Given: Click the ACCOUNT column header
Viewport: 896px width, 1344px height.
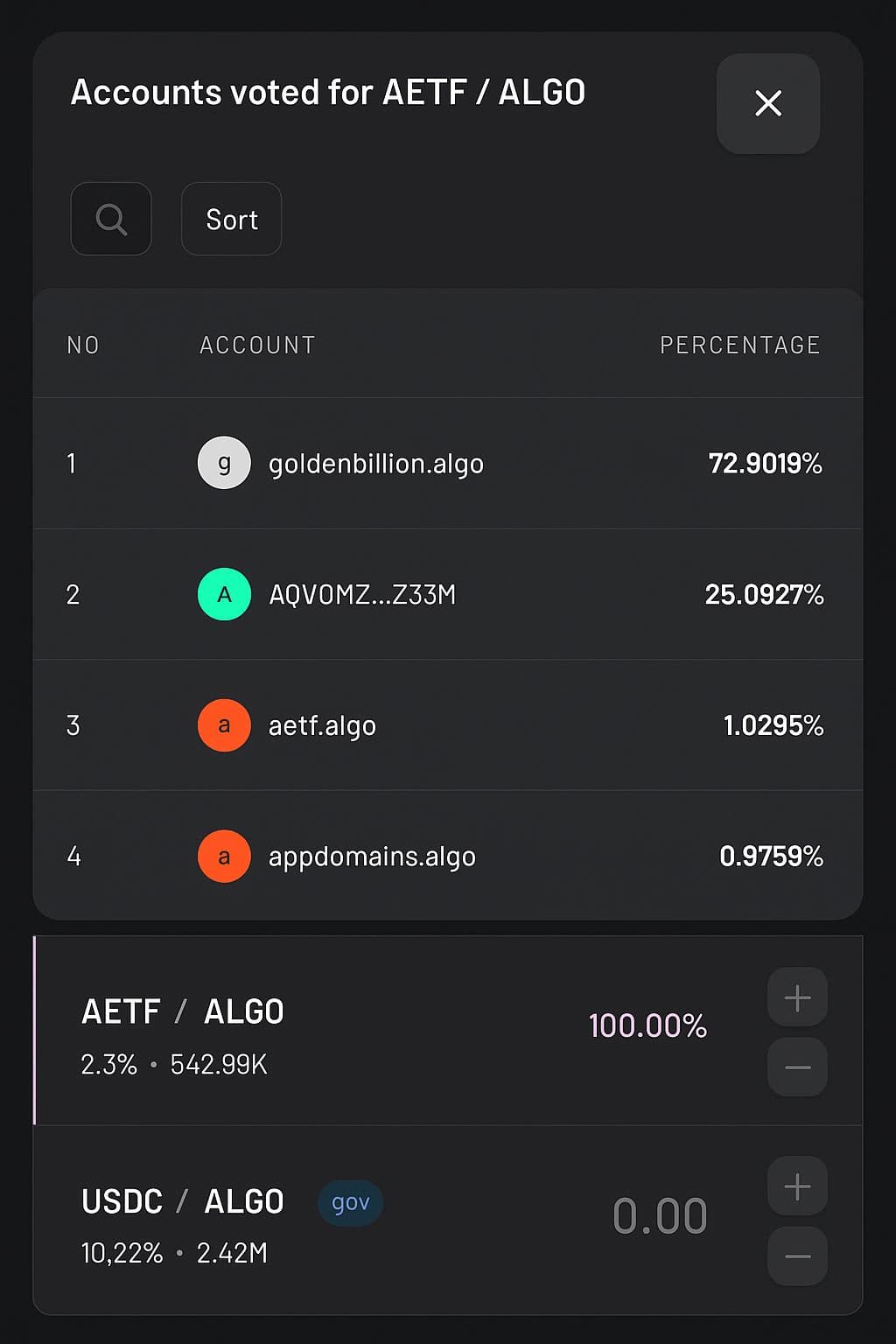Looking at the screenshot, I should pyautogui.click(x=257, y=345).
